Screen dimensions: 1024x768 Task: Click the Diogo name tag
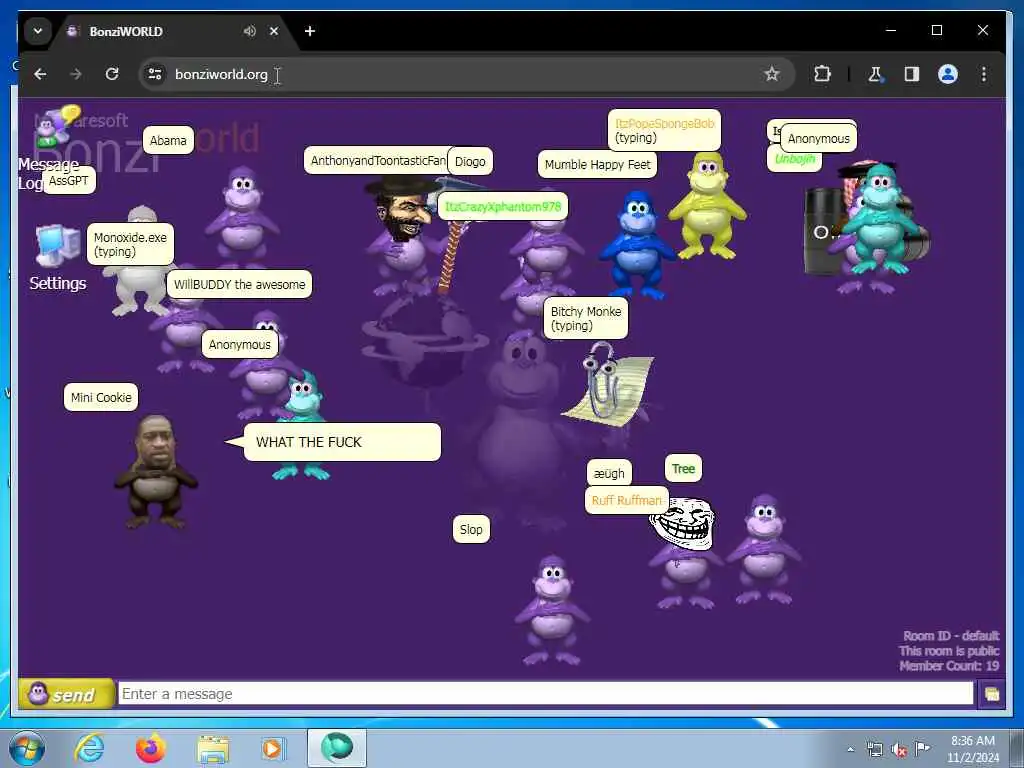tap(470, 162)
